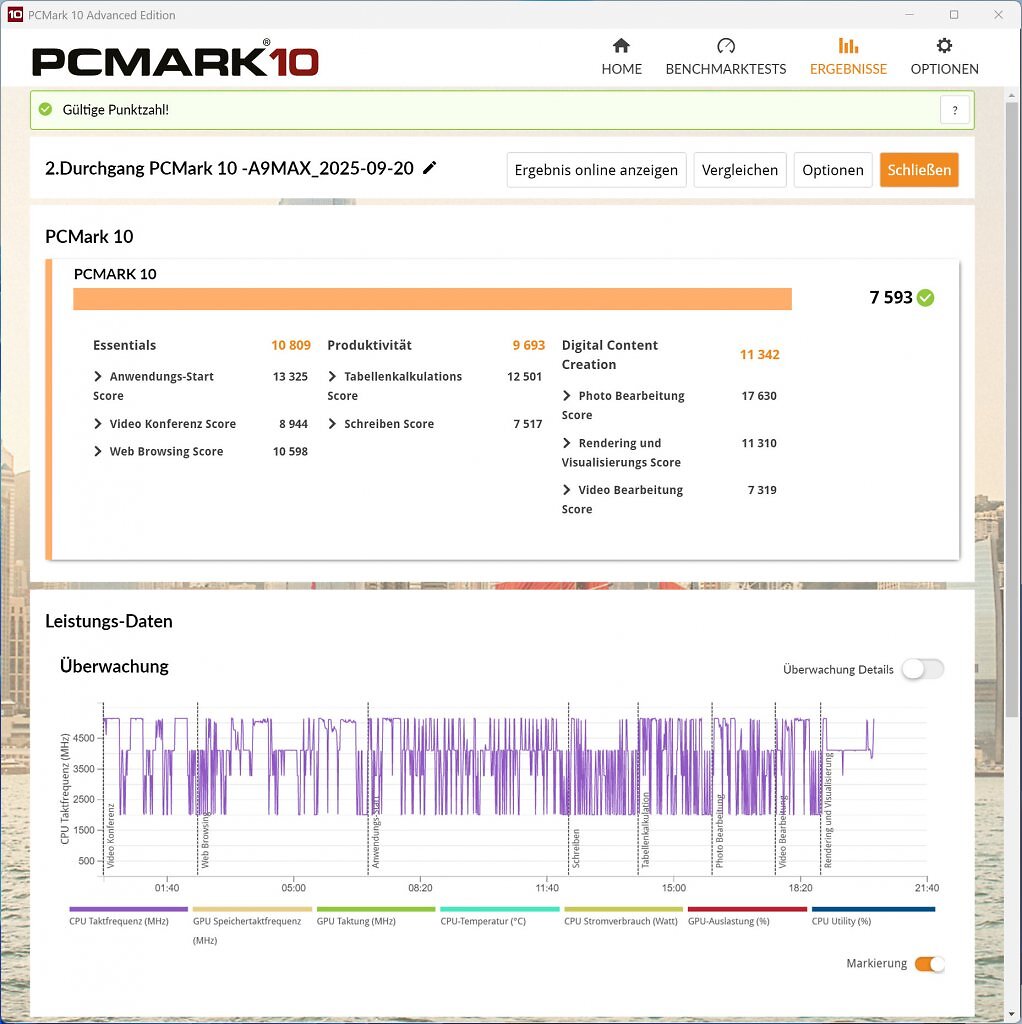Image resolution: width=1022 pixels, height=1024 pixels.
Task: Click the scrollbar up arrow
Action: click(1012, 95)
